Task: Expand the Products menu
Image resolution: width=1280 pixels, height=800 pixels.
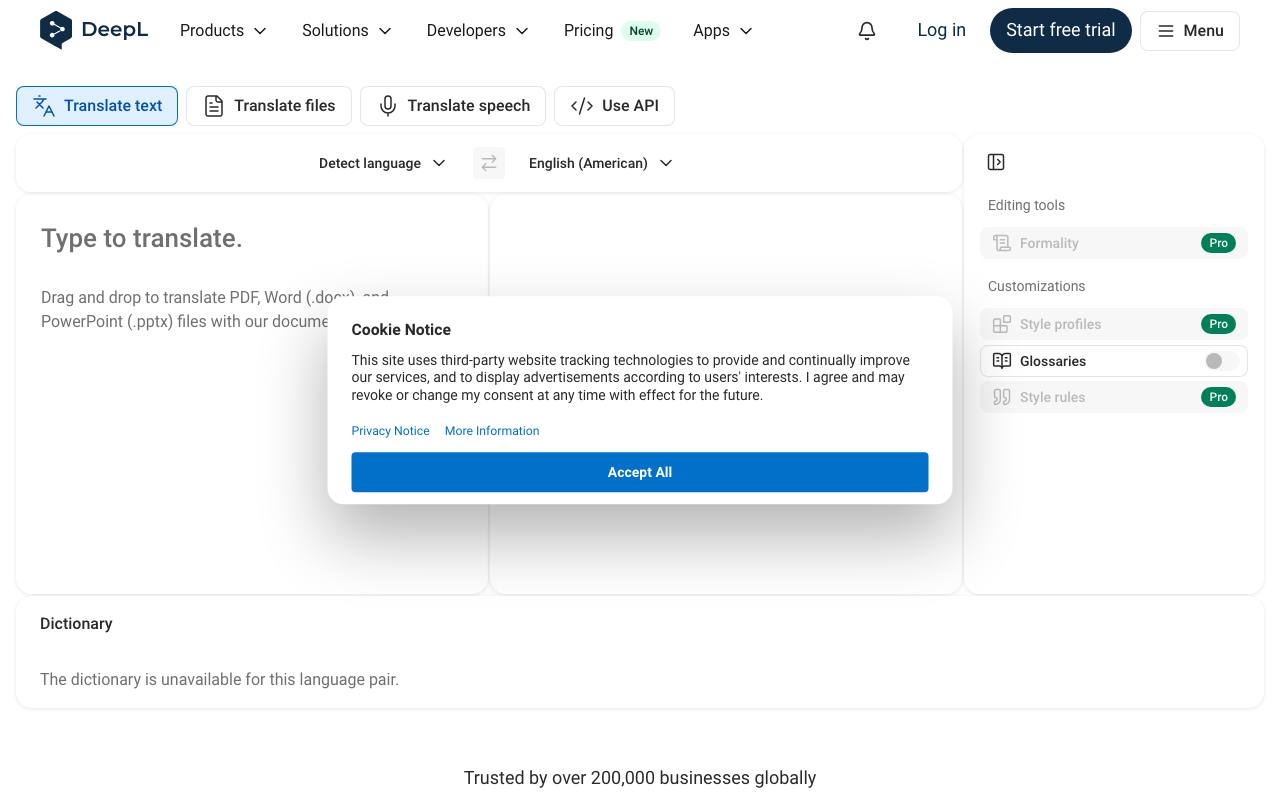Action: click(223, 31)
